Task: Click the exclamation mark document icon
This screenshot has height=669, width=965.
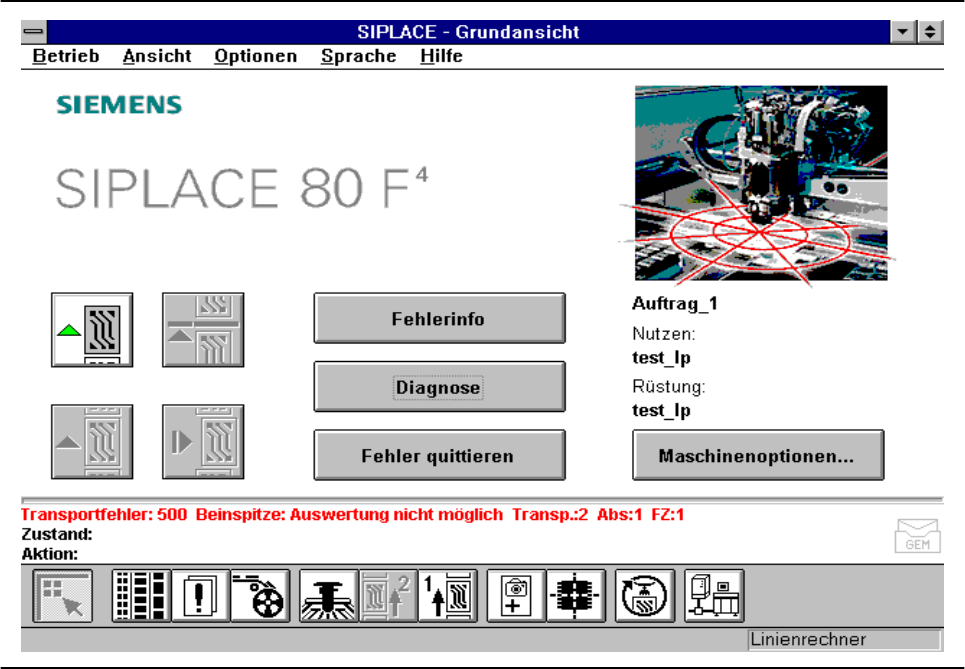Action: (x=201, y=596)
